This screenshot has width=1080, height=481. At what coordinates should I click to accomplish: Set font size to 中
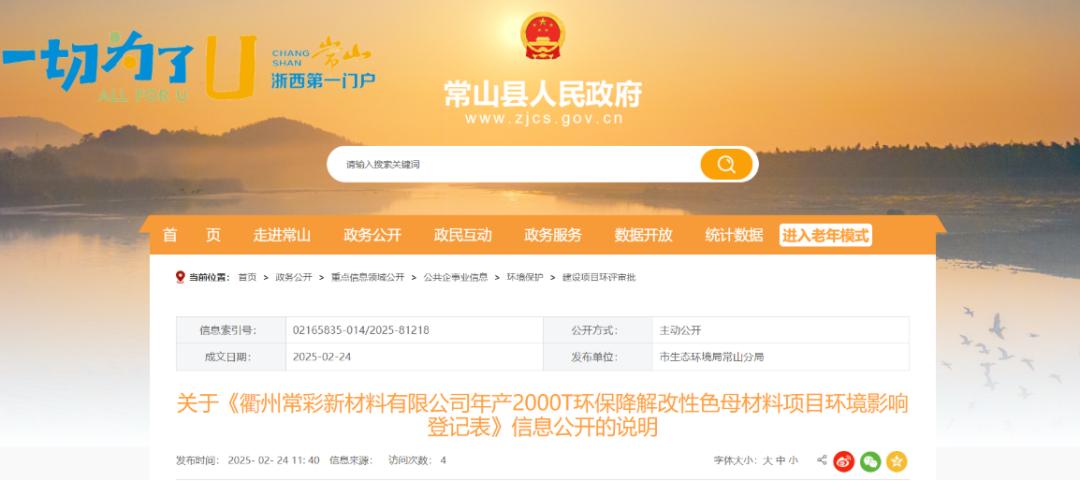pos(780,460)
